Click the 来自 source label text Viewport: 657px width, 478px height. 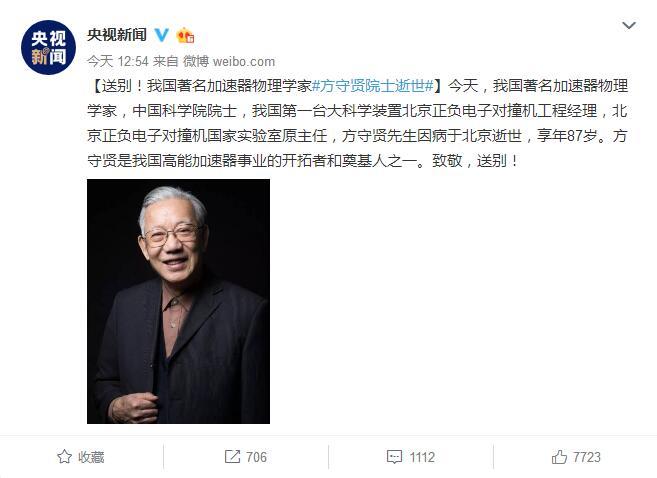[x=166, y=62]
